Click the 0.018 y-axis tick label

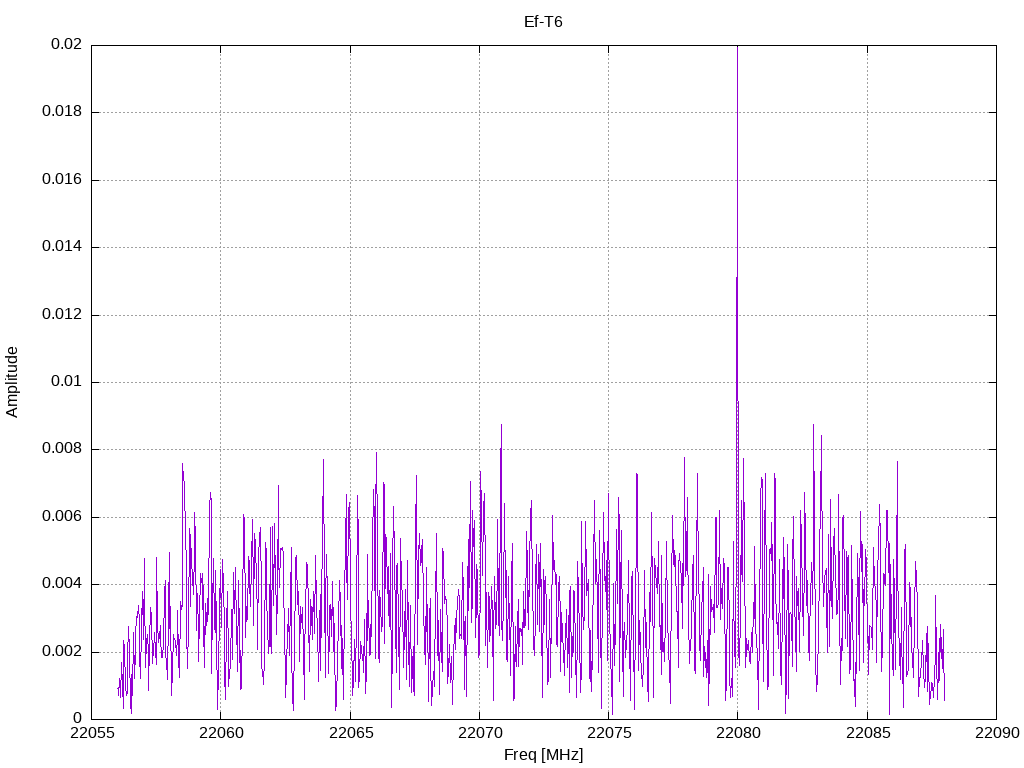[62, 112]
